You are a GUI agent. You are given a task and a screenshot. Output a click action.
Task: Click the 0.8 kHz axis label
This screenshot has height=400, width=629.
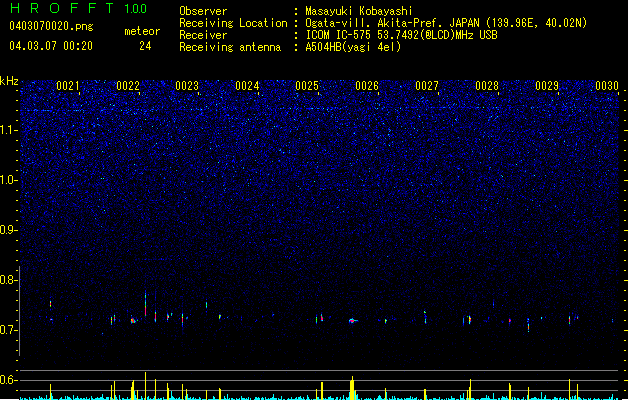(9, 280)
